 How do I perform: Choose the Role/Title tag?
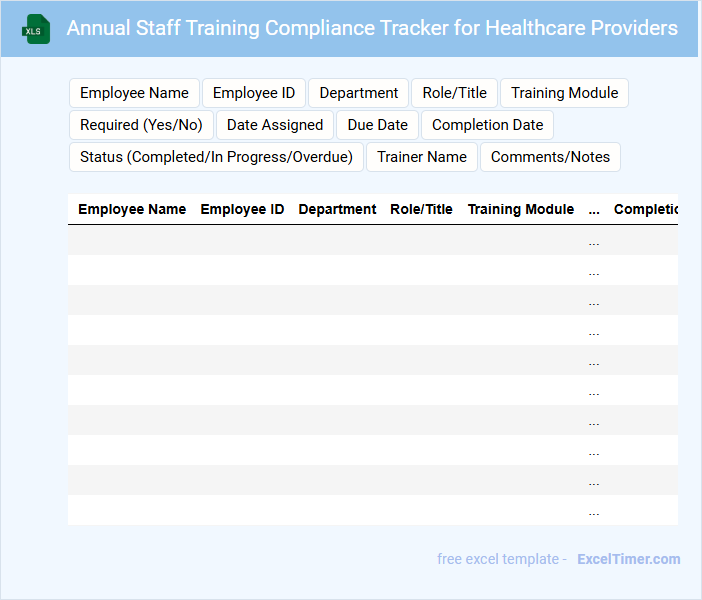(x=455, y=93)
